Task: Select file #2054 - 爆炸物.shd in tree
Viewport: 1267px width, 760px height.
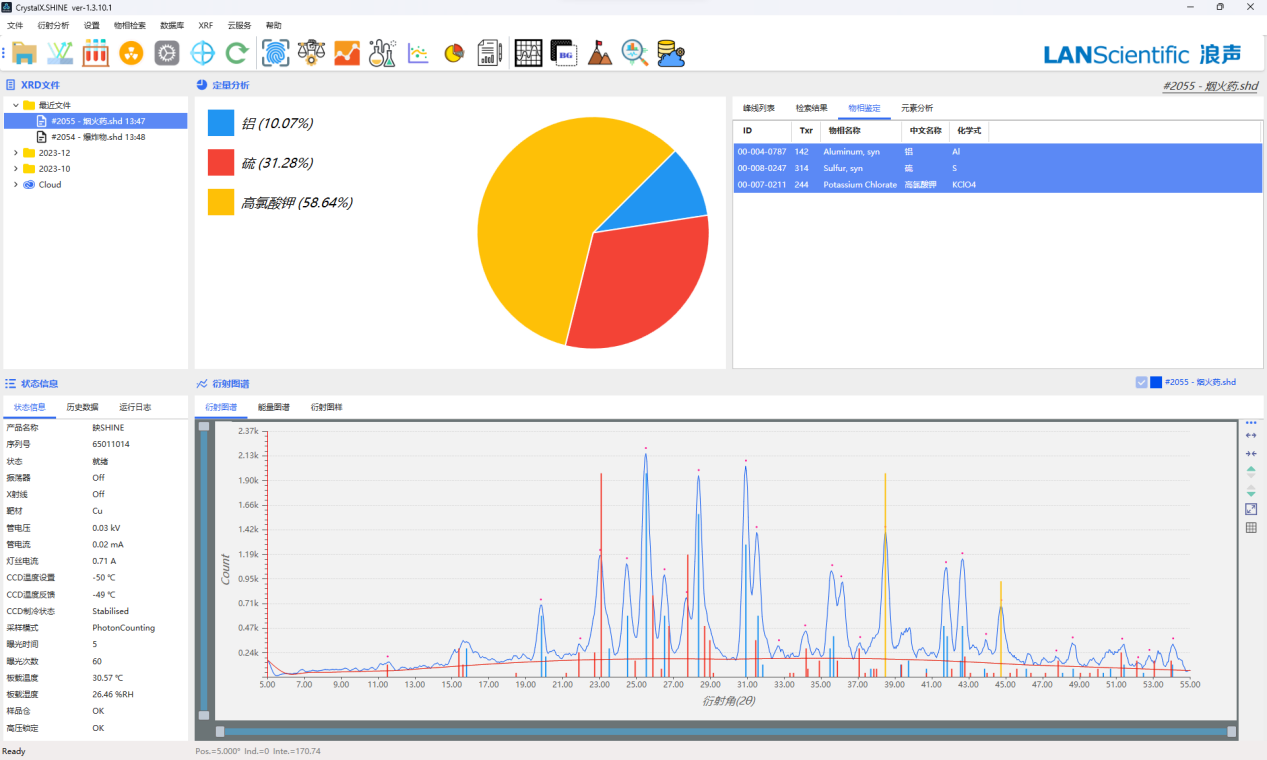Action: click(97, 137)
